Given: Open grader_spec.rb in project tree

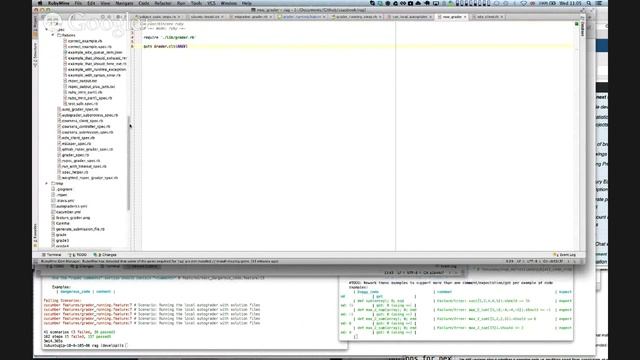Looking at the screenshot, I should click(x=73, y=156).
